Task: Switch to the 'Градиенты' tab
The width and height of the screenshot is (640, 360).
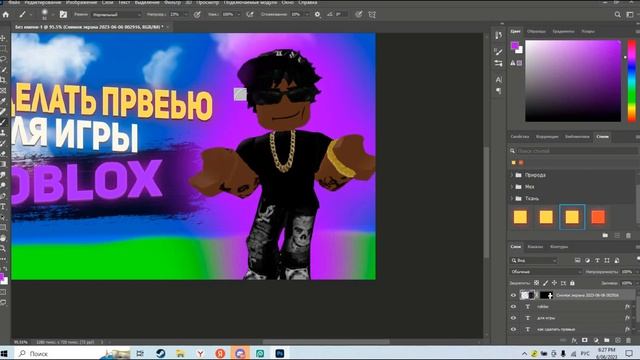Action: pos(563,31)
